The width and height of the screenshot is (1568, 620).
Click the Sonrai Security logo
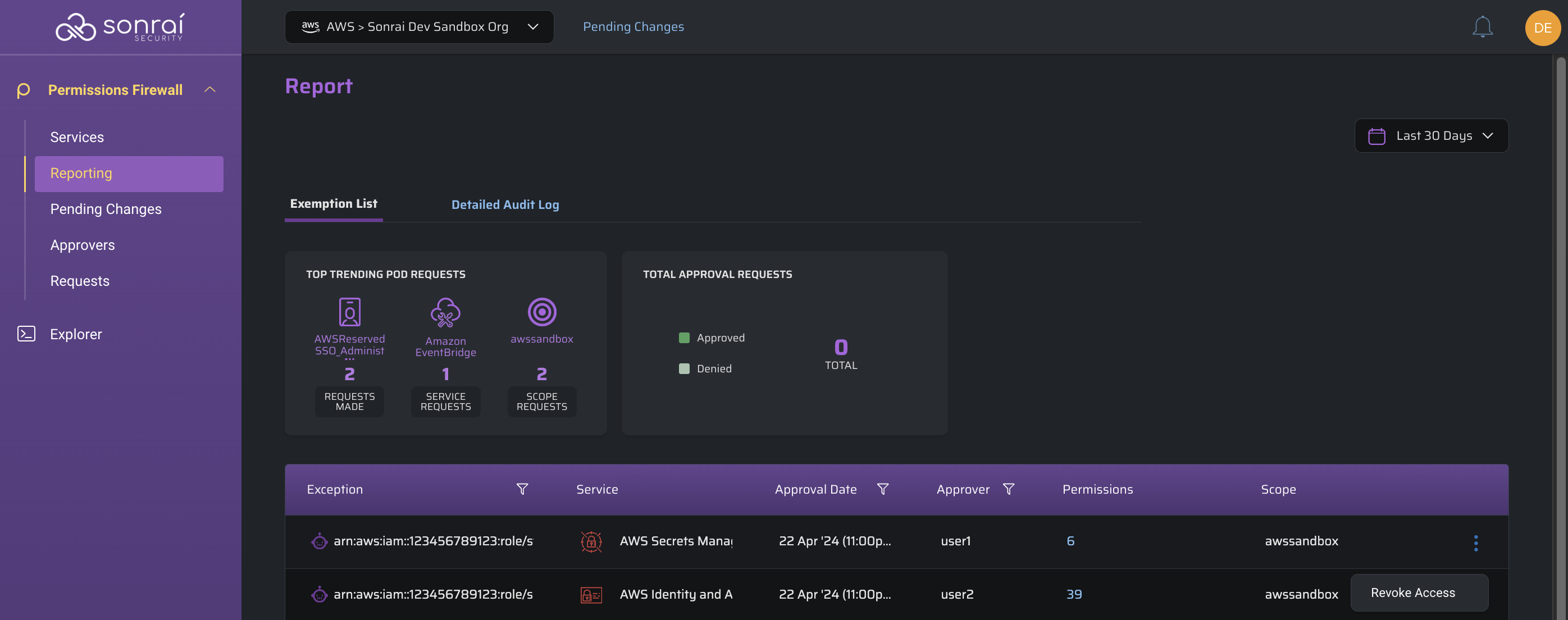point(120,28)
